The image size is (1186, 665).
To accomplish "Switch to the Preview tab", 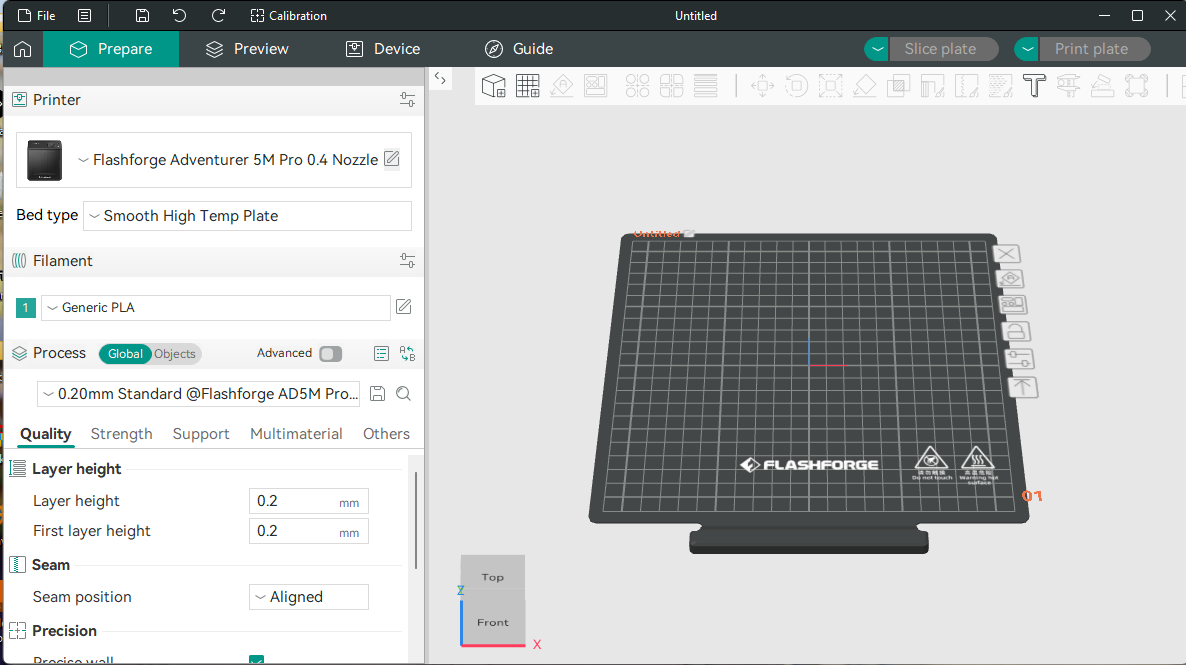I will pyautogui.click(x=247, y=49).
